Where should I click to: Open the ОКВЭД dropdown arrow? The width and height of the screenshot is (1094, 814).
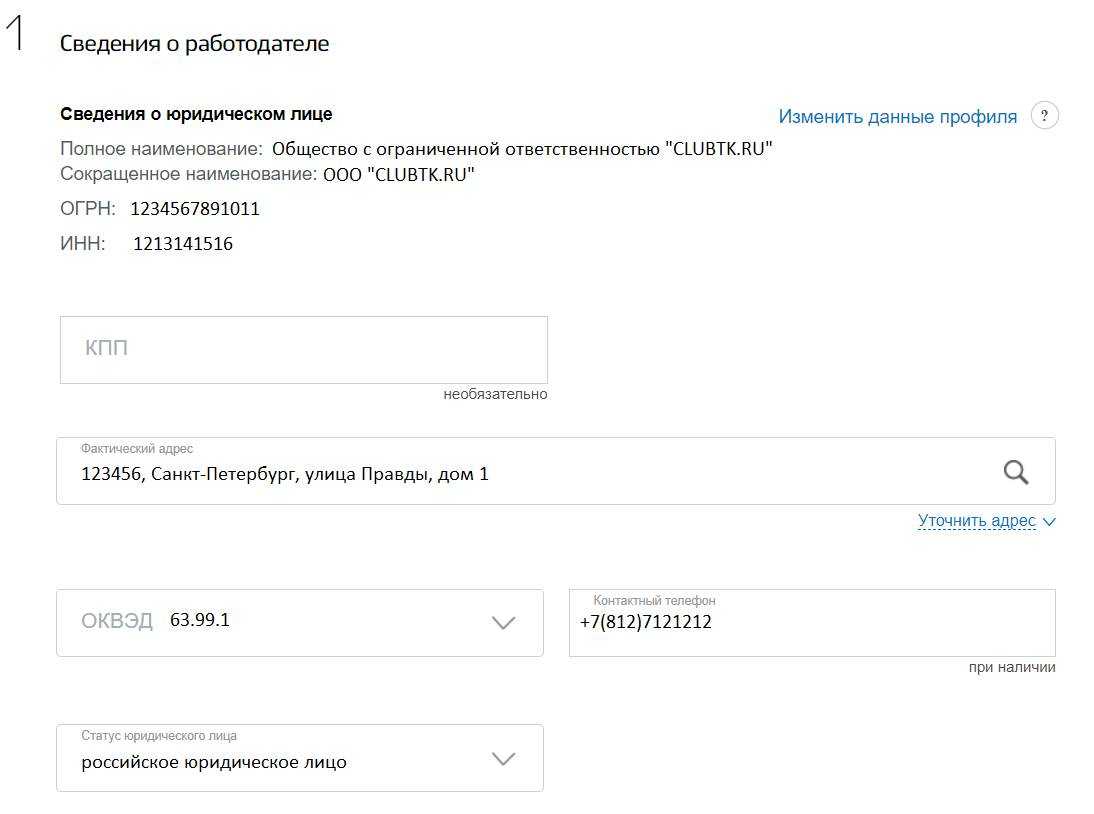point(504,622)
